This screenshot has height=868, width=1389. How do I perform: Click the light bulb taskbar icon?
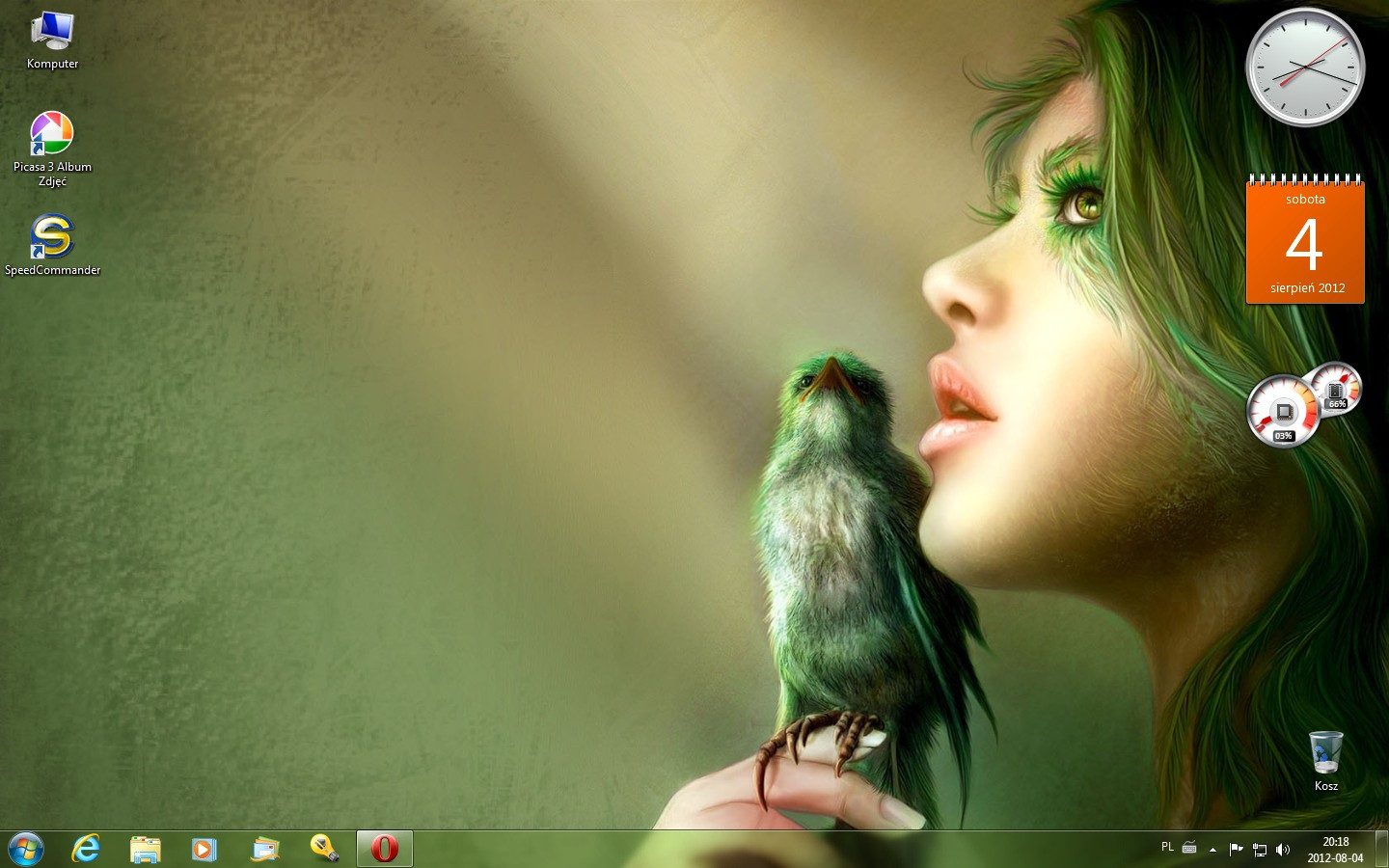tap(324, 849)
